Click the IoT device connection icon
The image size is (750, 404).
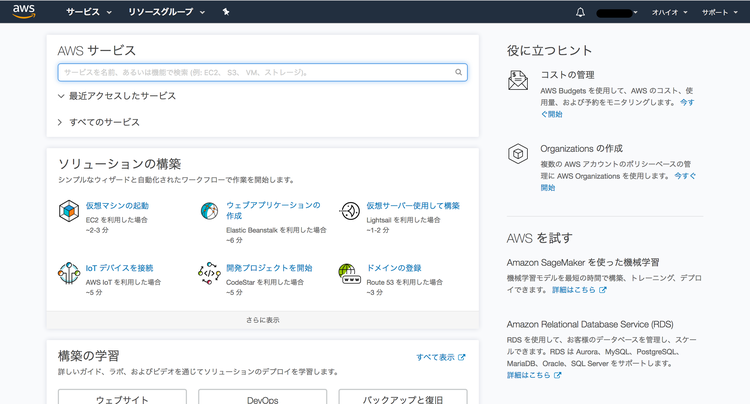[x=69, y=273]
